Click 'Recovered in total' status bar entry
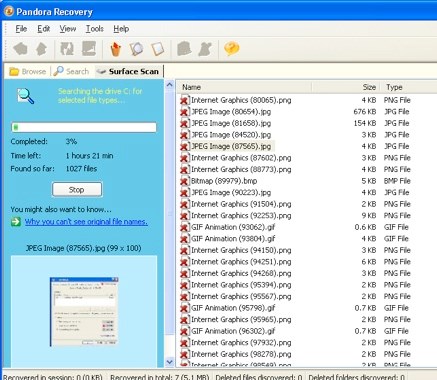 [x=159, y=377]
